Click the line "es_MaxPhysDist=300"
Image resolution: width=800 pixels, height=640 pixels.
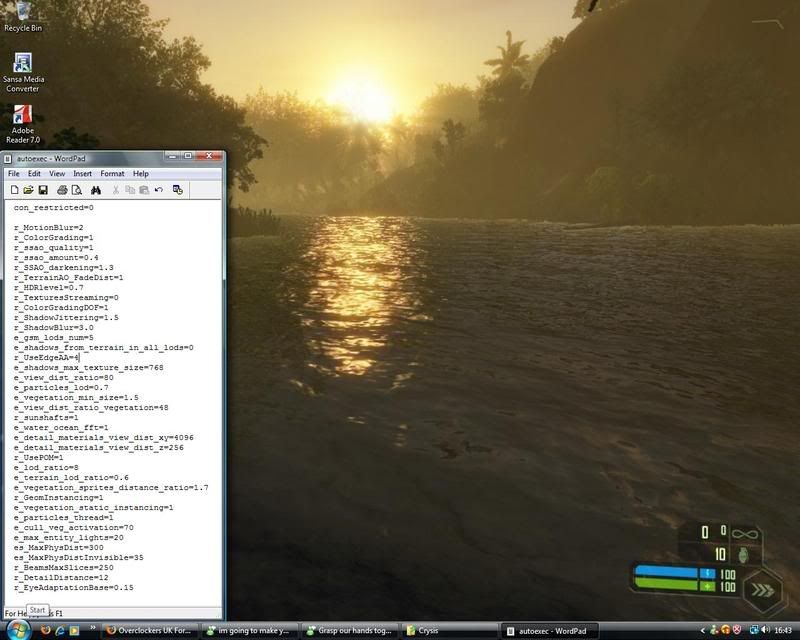59,548
